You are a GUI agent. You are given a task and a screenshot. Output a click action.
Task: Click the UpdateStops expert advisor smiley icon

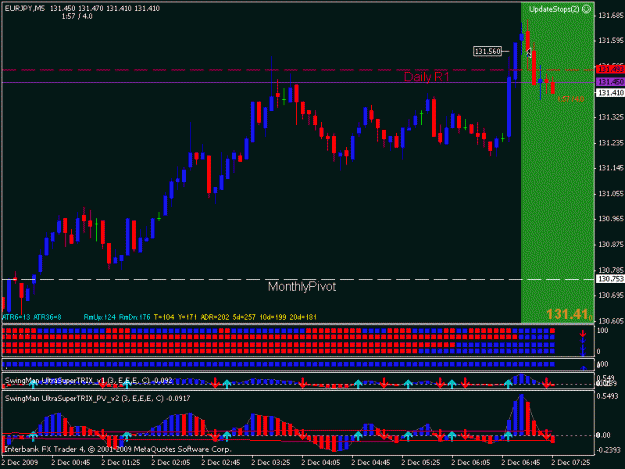pos(586,9)
